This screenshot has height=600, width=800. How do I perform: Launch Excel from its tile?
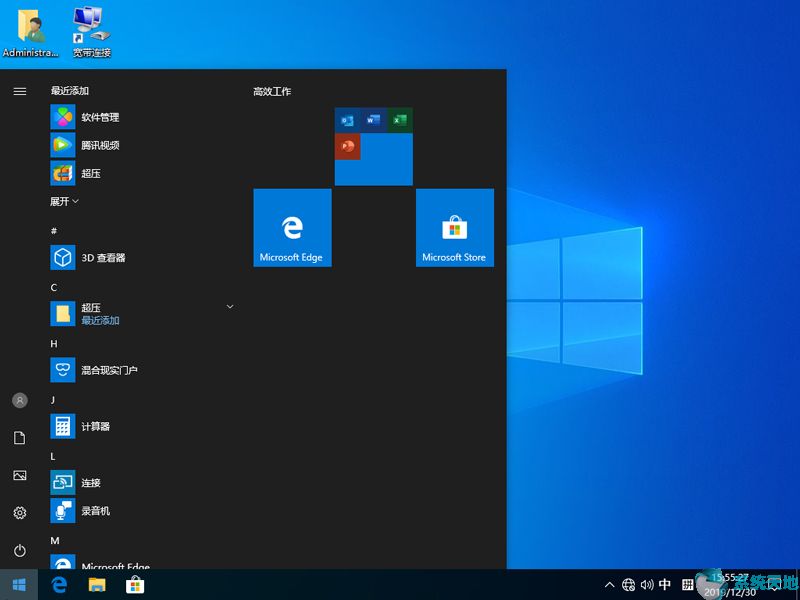(400, 120)
